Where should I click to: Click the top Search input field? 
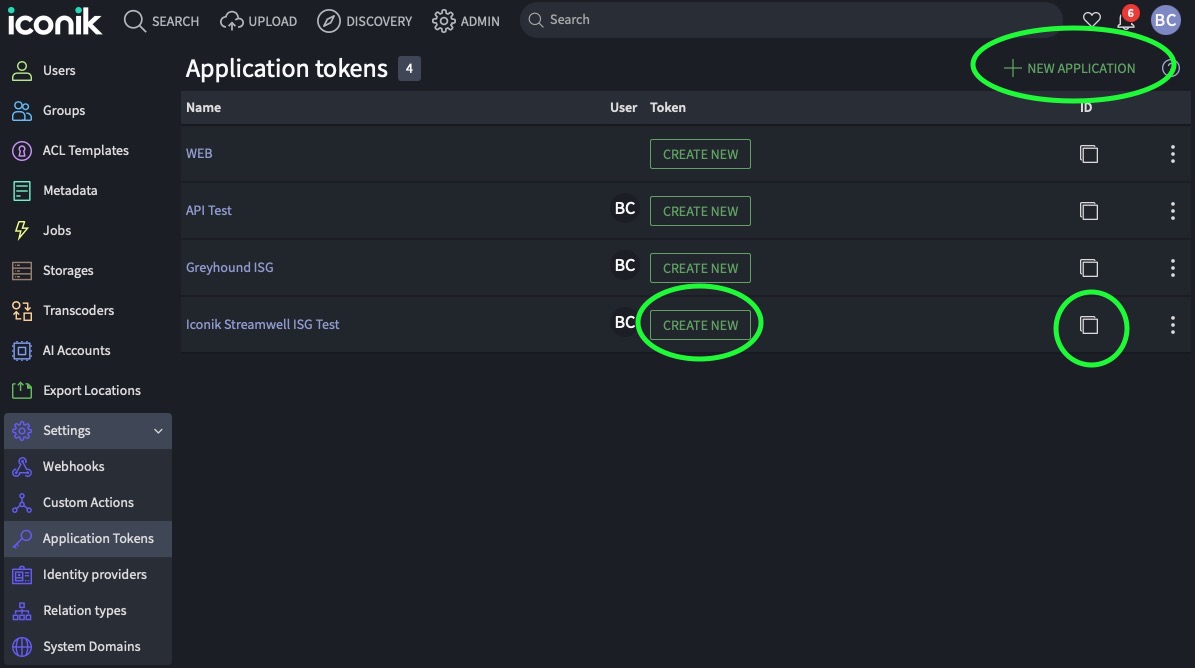click(x=790, y=20)
